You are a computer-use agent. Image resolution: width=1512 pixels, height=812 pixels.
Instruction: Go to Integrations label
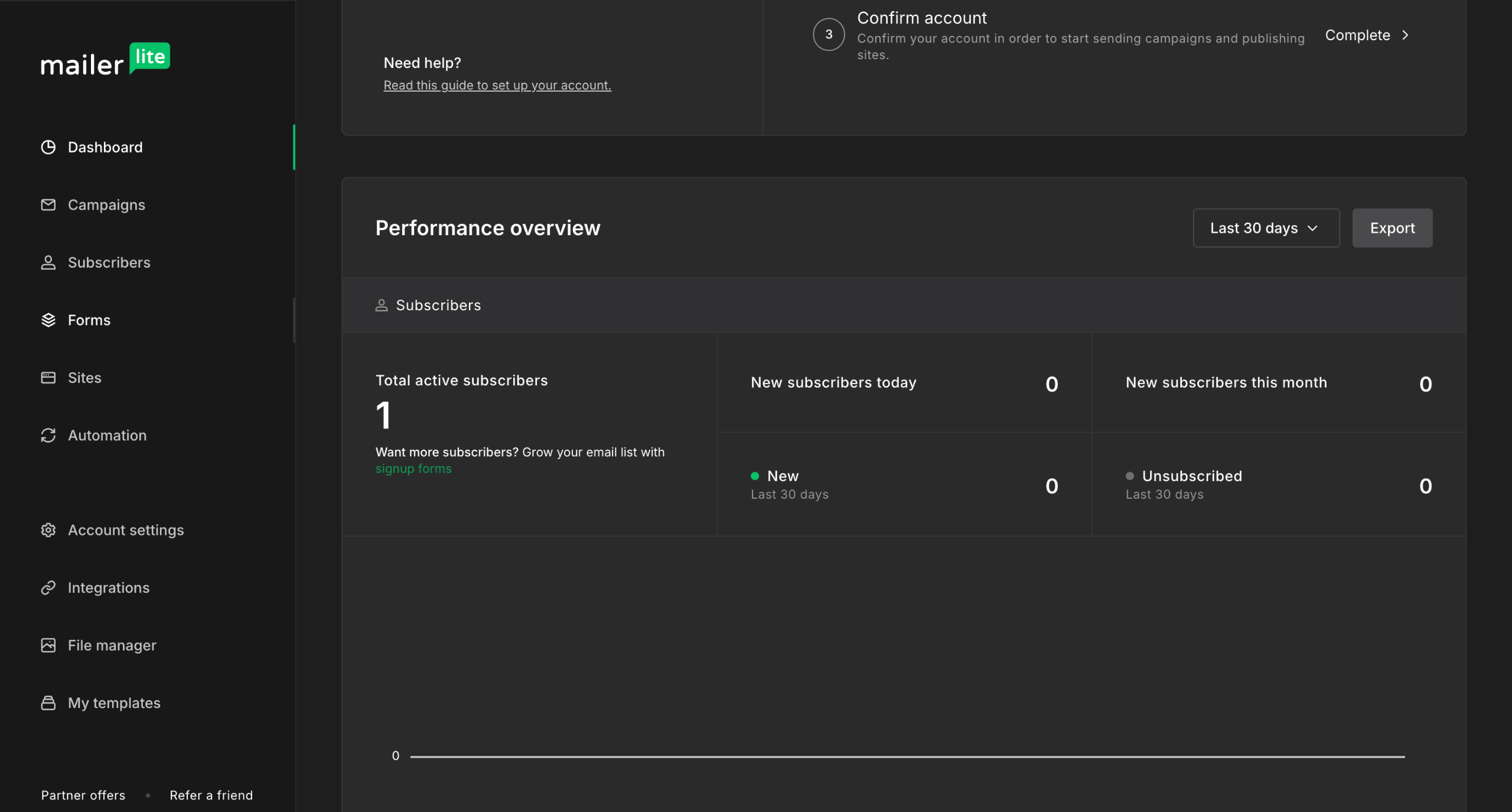[109, 588]
